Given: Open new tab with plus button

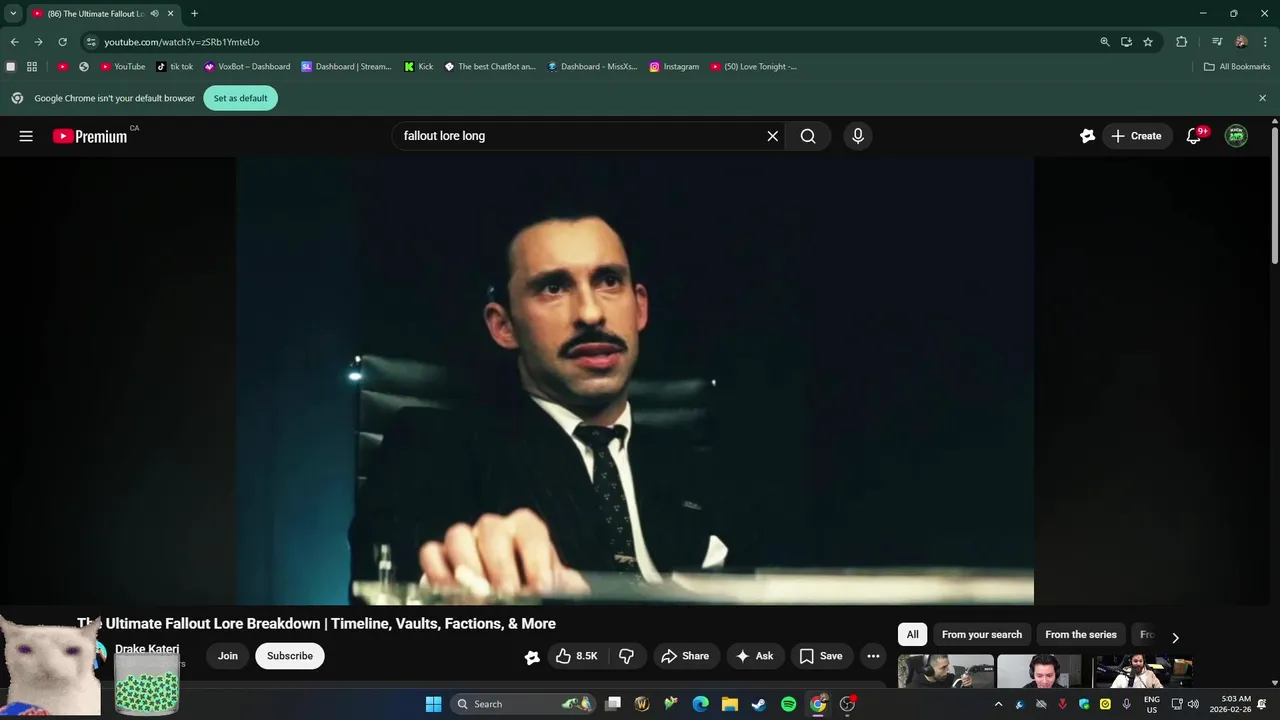Looking at the screenshot, I should (194, 13).
